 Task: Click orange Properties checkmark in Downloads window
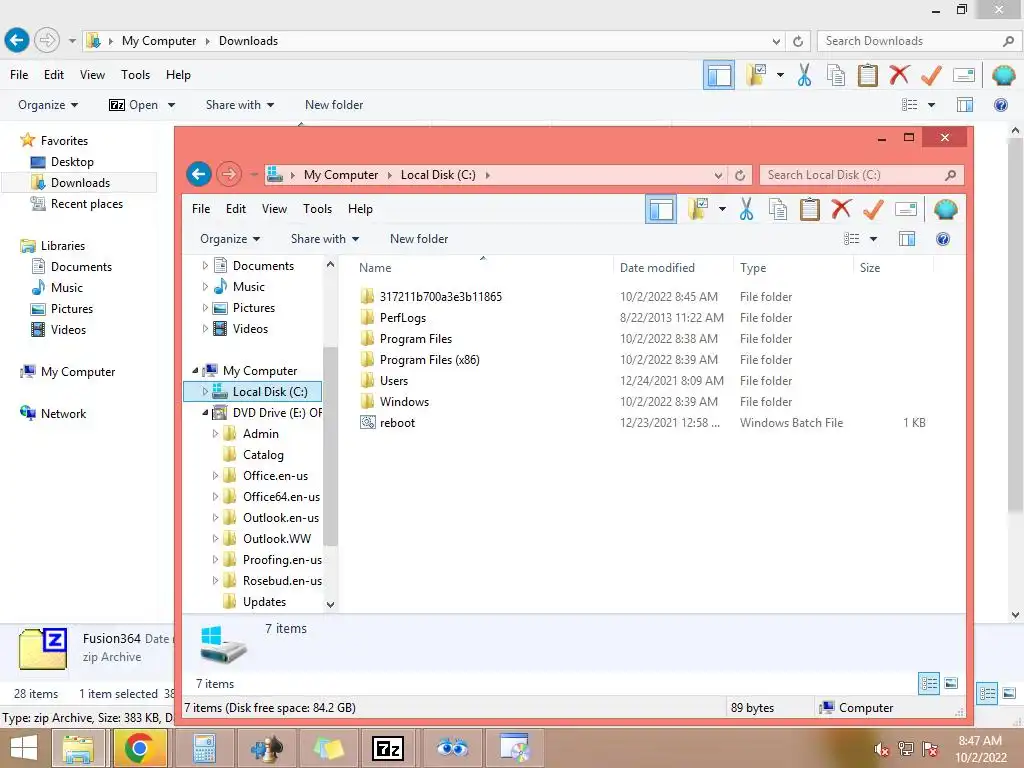point(931,75)
